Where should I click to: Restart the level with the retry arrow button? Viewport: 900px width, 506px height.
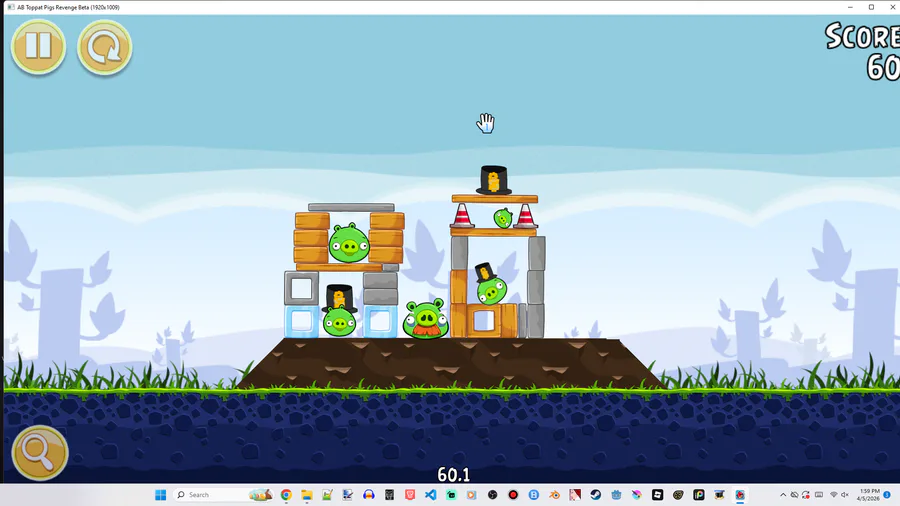[104, 46]
